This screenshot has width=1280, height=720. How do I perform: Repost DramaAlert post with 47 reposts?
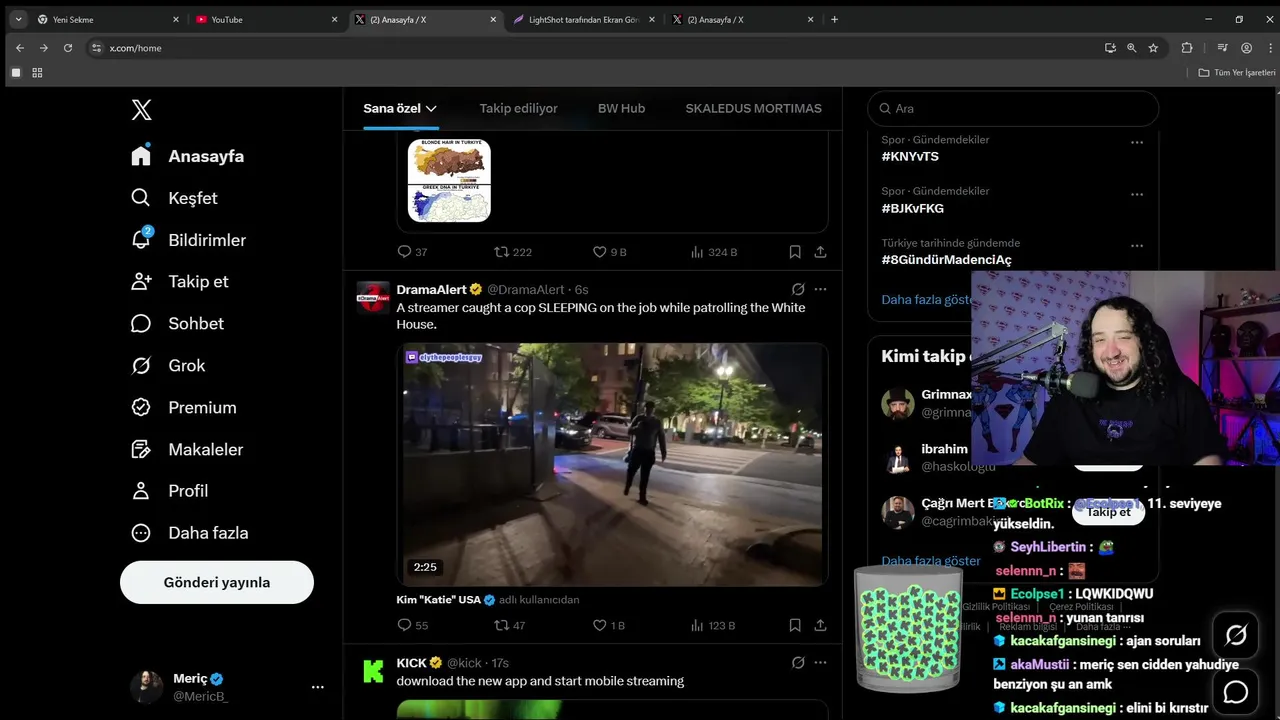(x=509, y=625)
